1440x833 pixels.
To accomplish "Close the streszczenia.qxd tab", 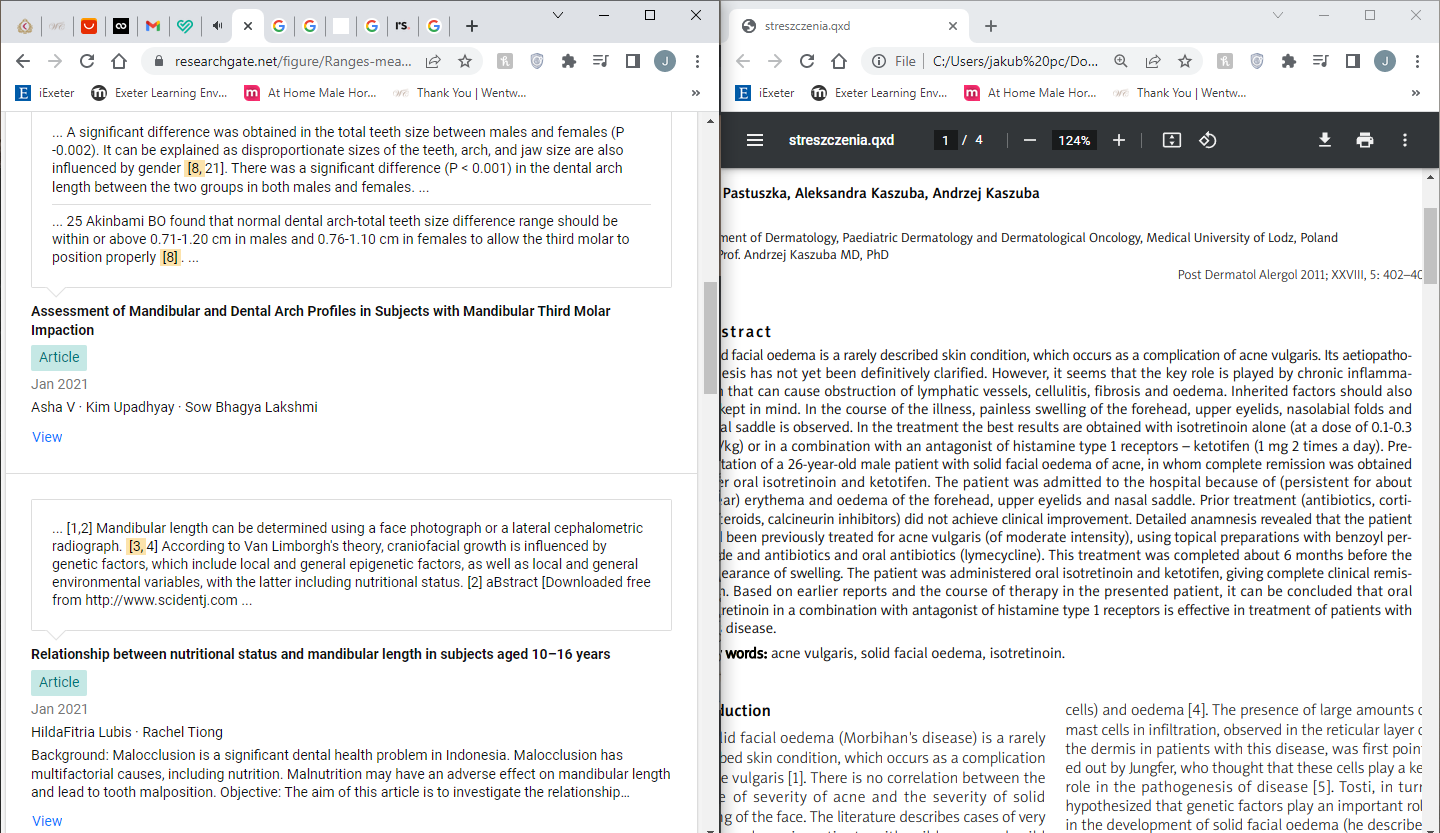I will pos(952,26).
